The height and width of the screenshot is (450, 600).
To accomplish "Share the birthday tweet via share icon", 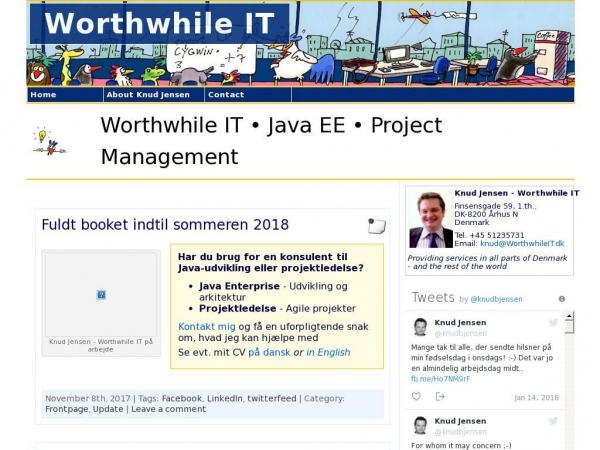I will coord(440,396).
